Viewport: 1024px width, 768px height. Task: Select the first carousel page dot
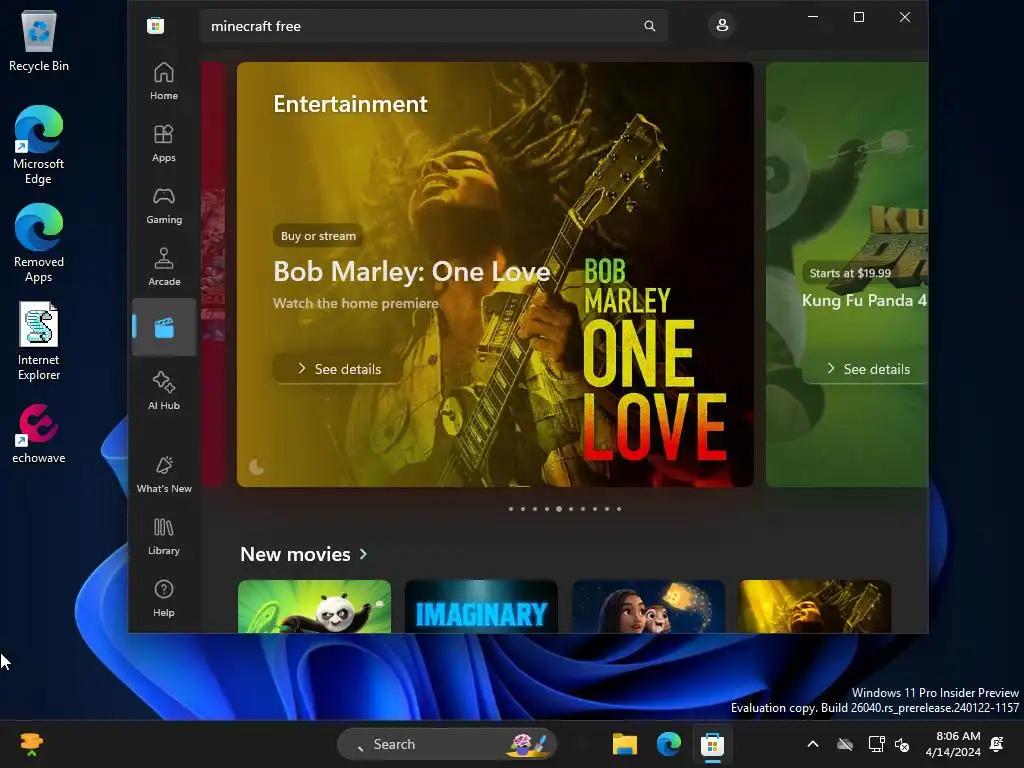511,509
